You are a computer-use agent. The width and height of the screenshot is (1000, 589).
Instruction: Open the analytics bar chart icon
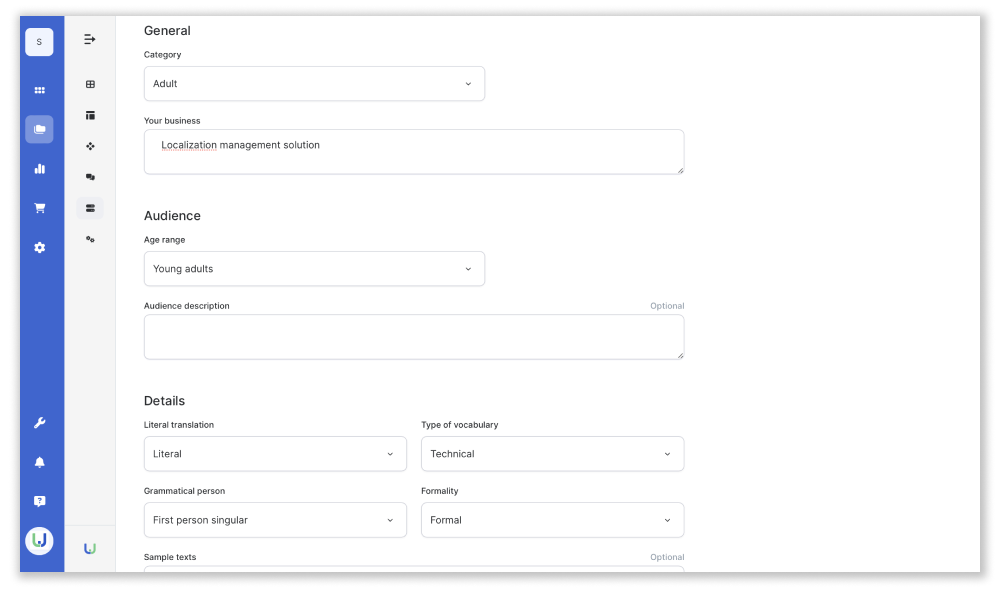coord(40,169)
